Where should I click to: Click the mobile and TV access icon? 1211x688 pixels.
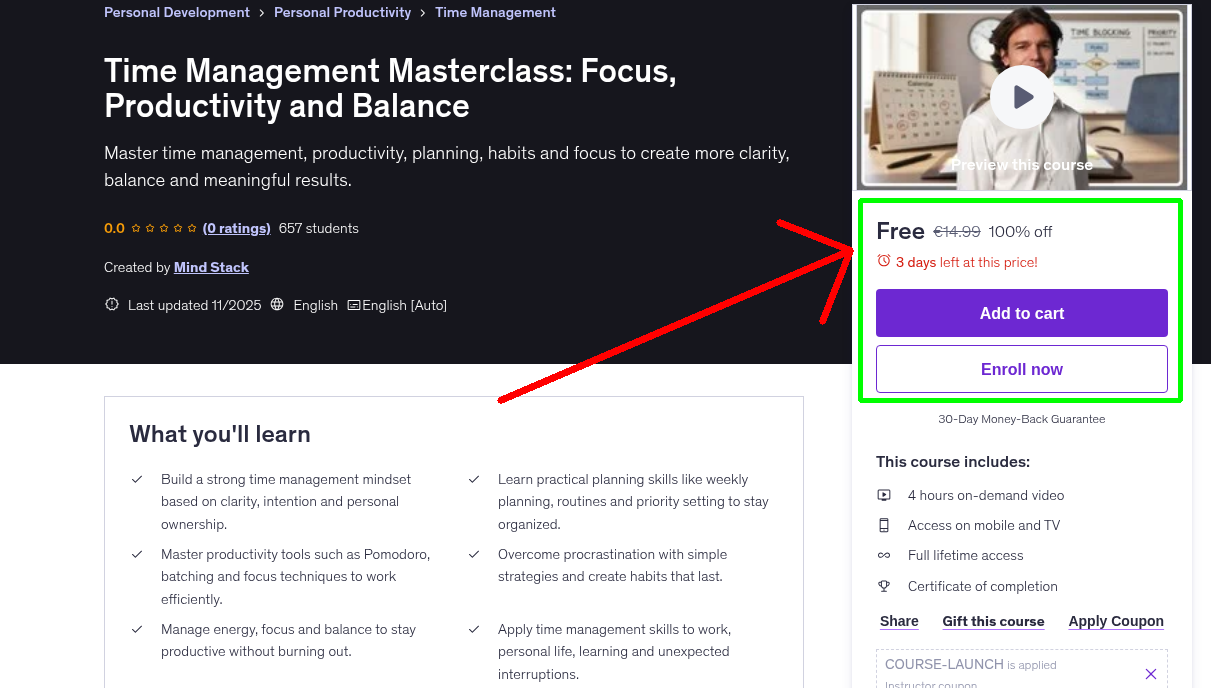(x=884, y=525)
